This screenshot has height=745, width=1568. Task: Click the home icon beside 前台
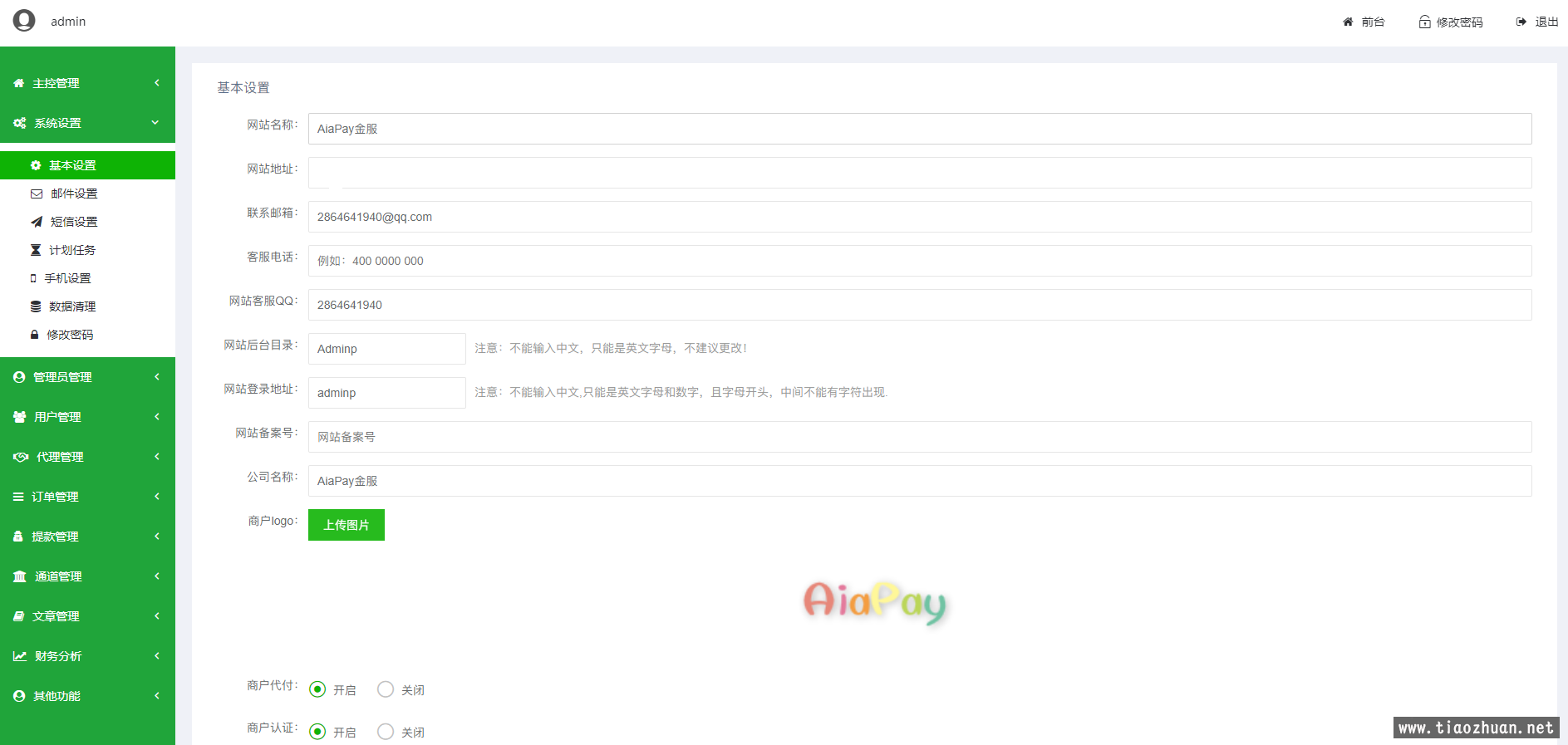point(1348,22)
